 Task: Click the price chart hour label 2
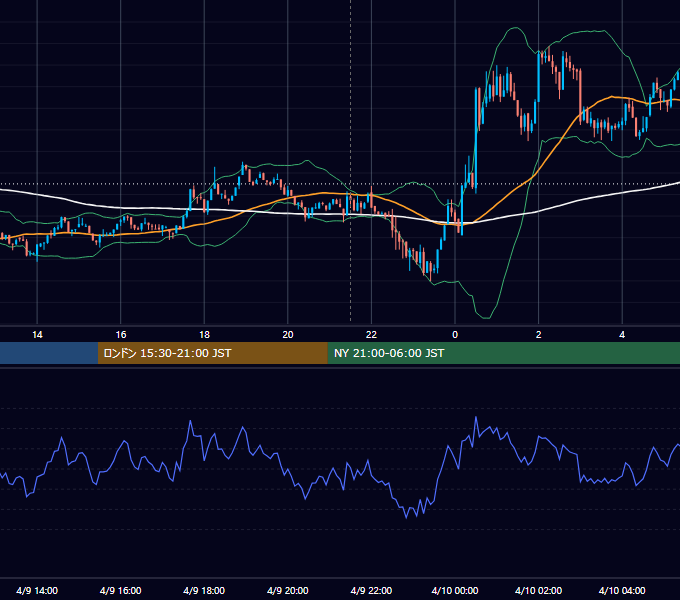tap(539, 335)
